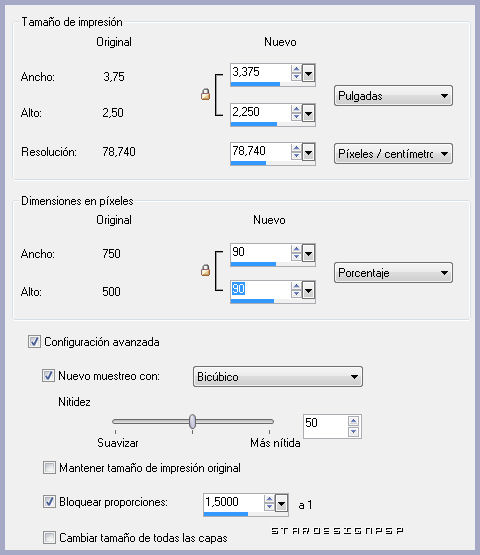Open slider popup beside resolution 78,740
This screenshot has width=480, height=555.
coord(308,153)
